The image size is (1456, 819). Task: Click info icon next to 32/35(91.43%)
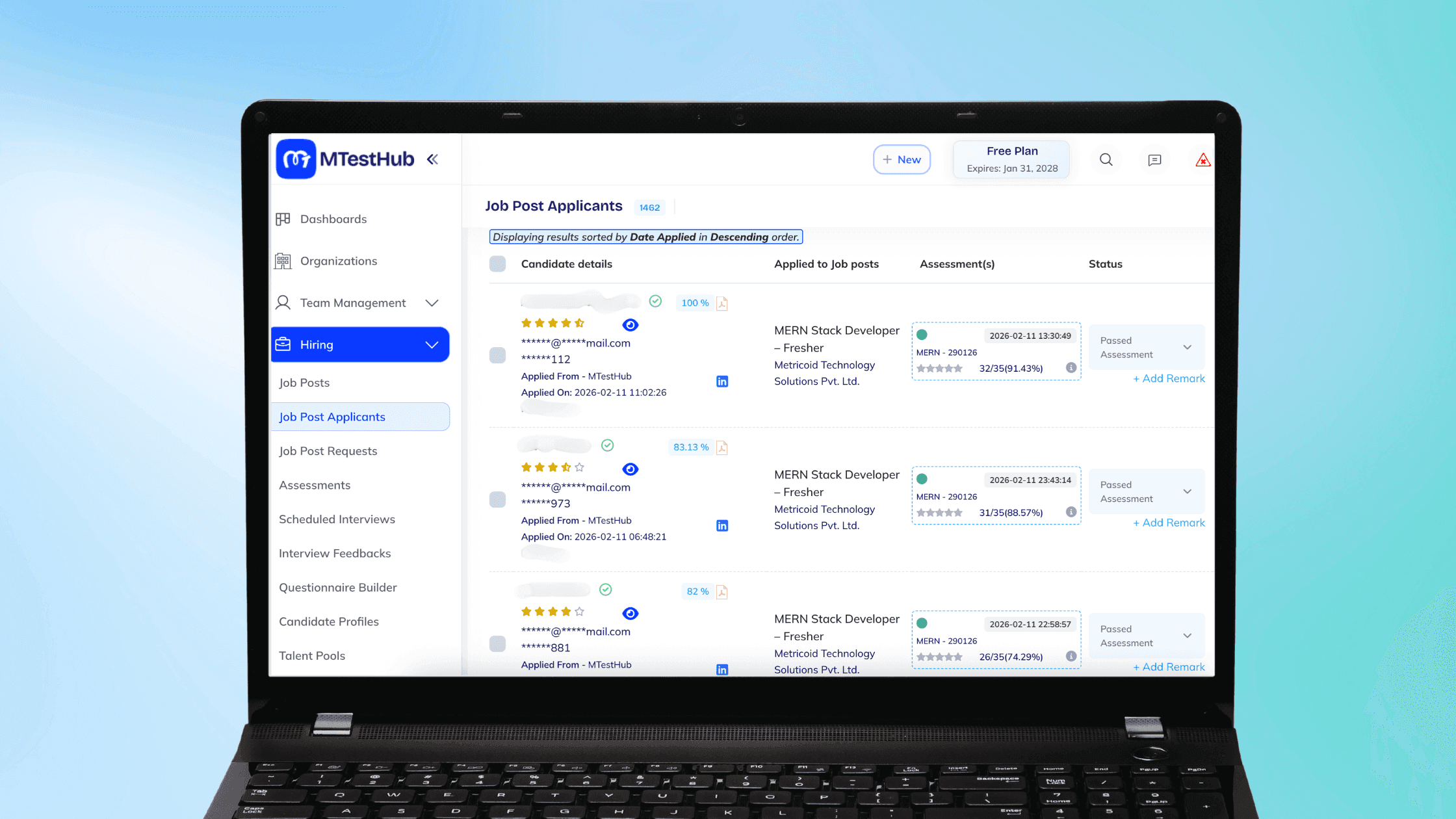click(1071, 368)
